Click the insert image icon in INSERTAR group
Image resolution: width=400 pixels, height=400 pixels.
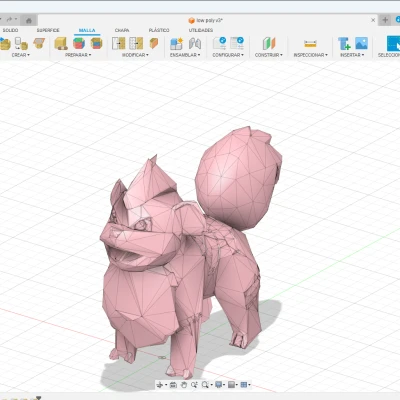361,43
